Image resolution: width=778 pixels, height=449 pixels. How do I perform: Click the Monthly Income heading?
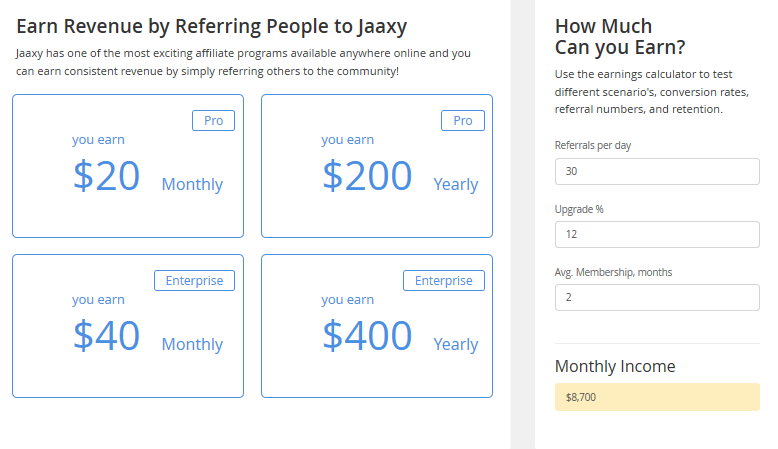click(x=615, y=366)
